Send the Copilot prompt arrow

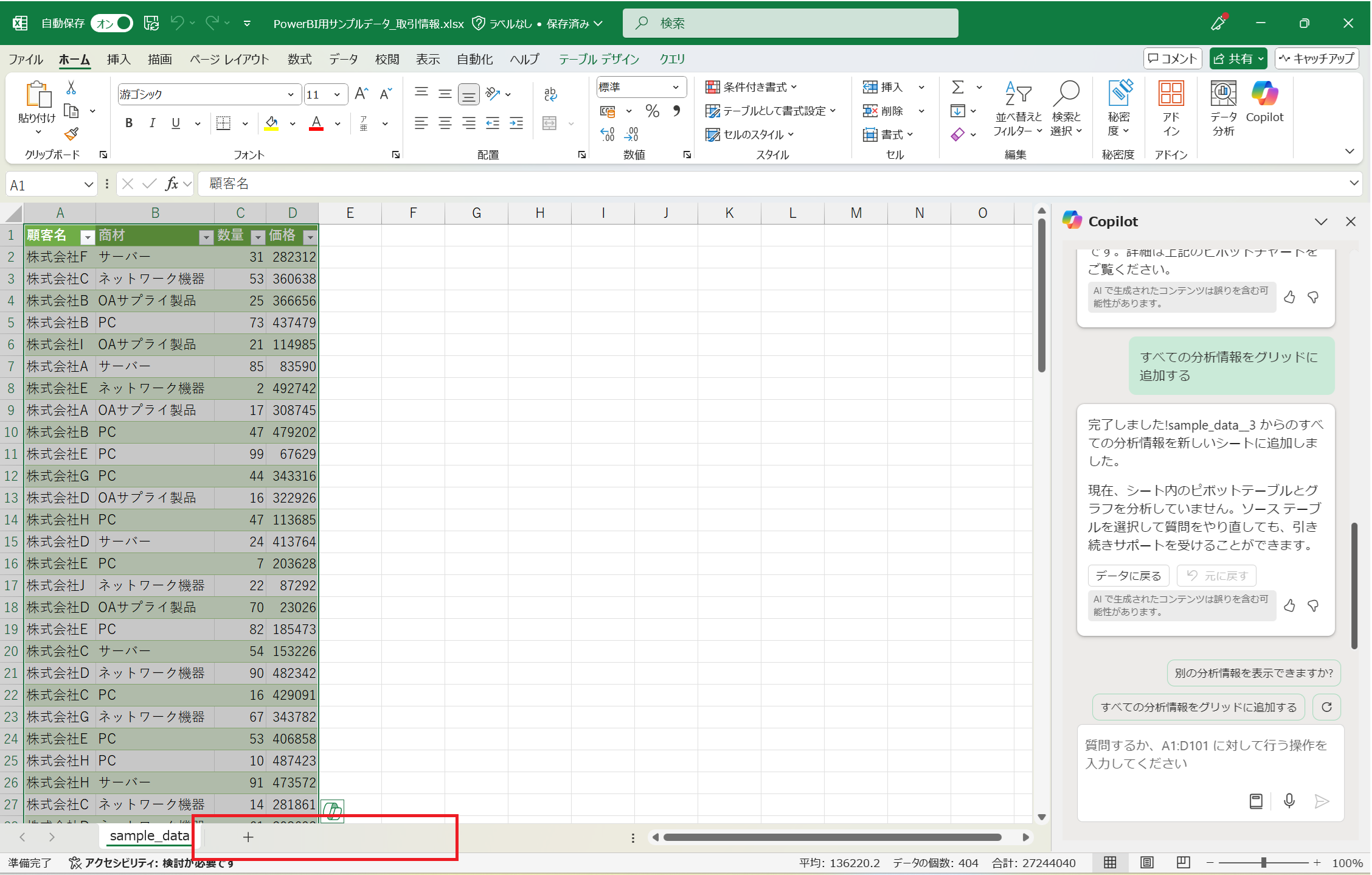point(1321,801)
